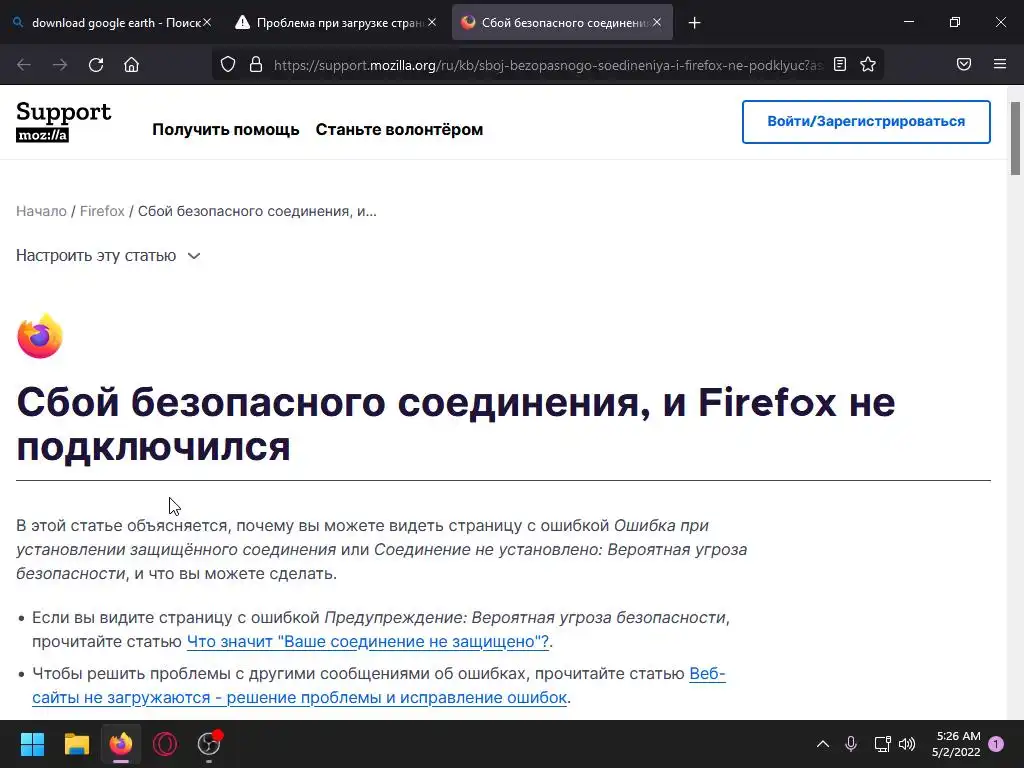
Task: Follow 'Начало' breadcrumb link
Action: pos(41,211)
